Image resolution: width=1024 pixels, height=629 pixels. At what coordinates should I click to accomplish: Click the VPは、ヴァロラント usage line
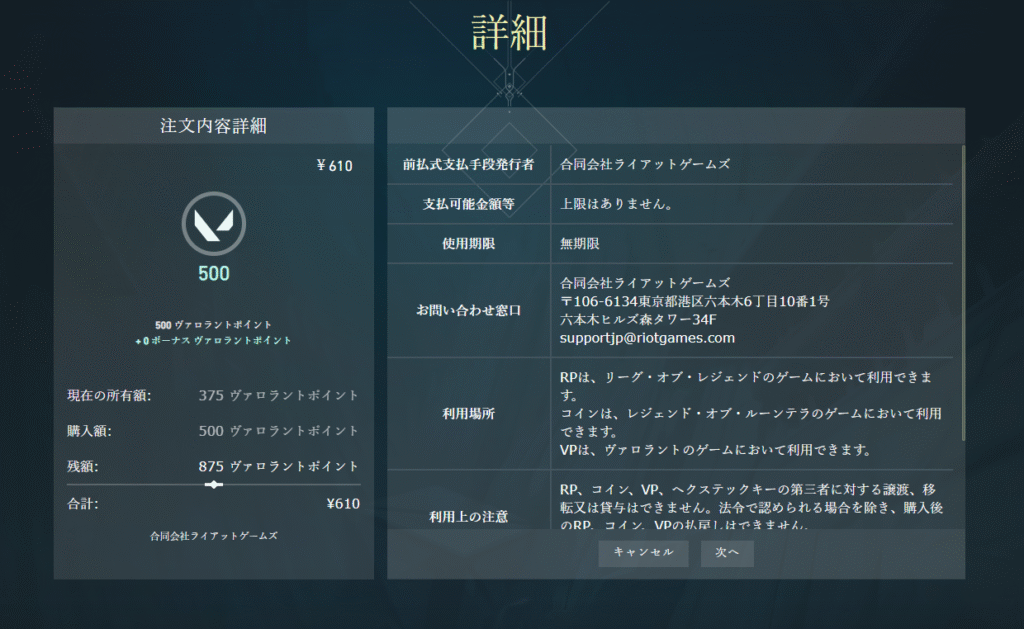715,450
